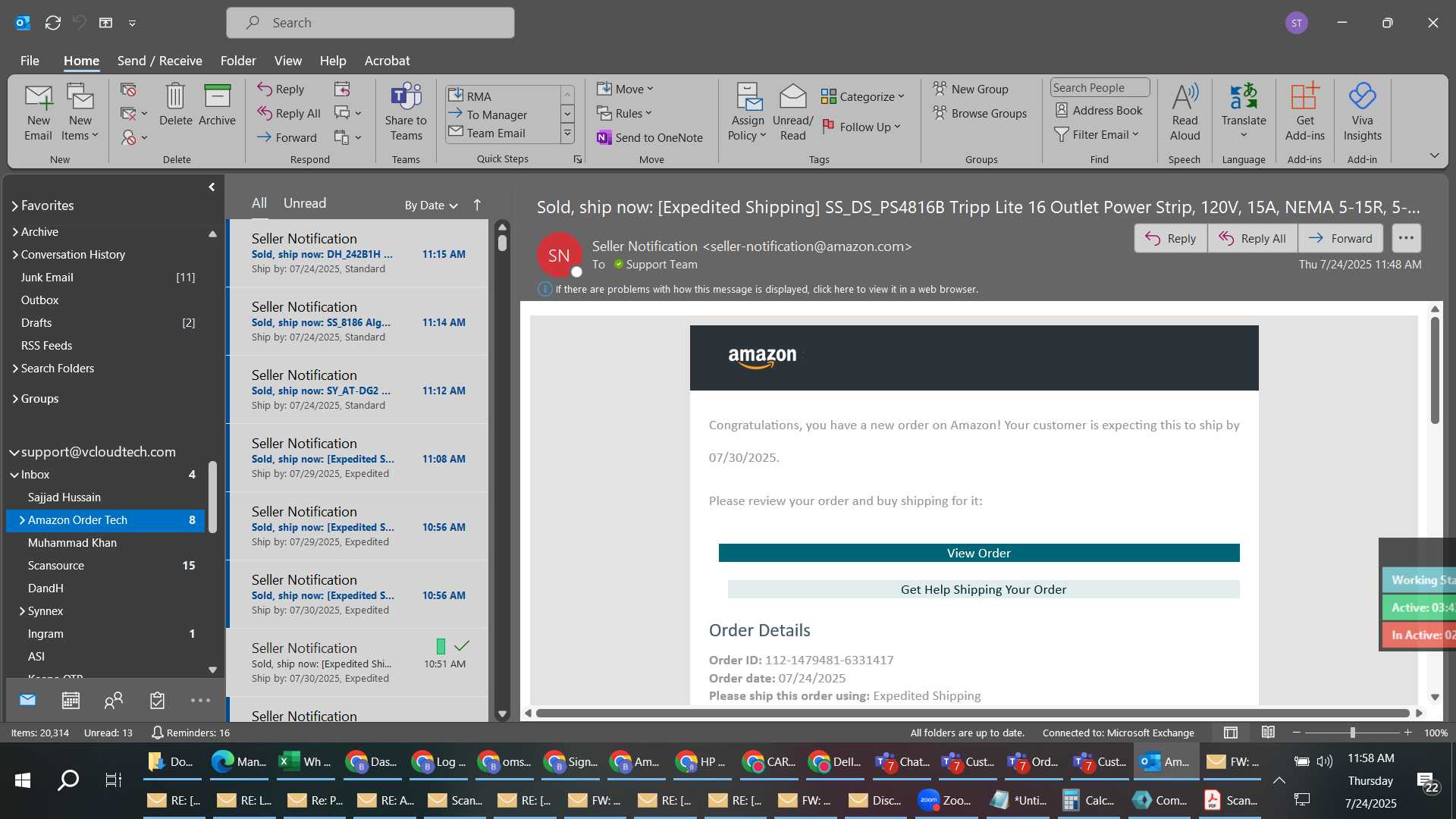
Task: Click the Meeting reply icon in Respond group
Action: point(342,89)
